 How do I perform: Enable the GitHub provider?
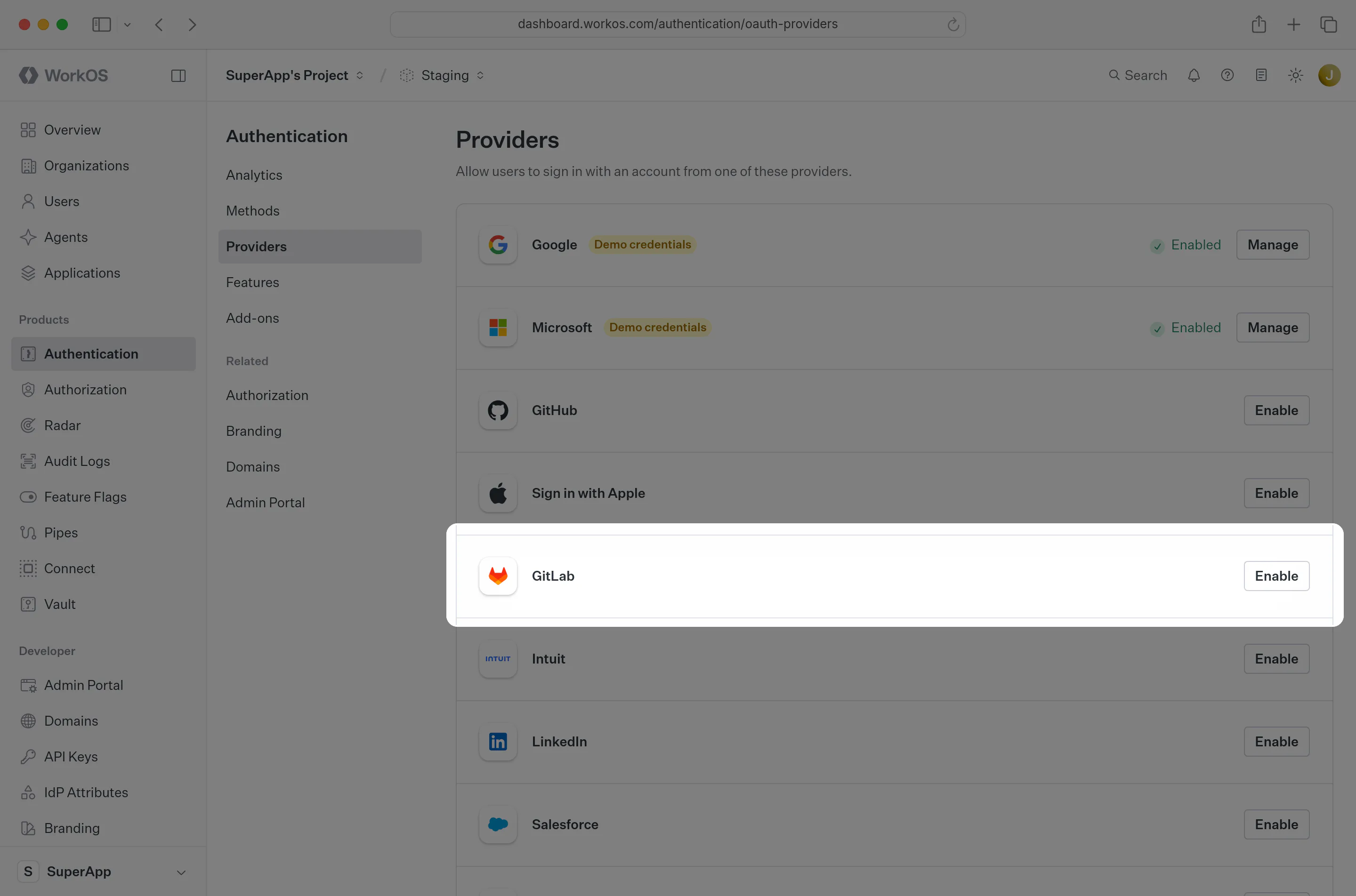click(x=1276, y=410)
